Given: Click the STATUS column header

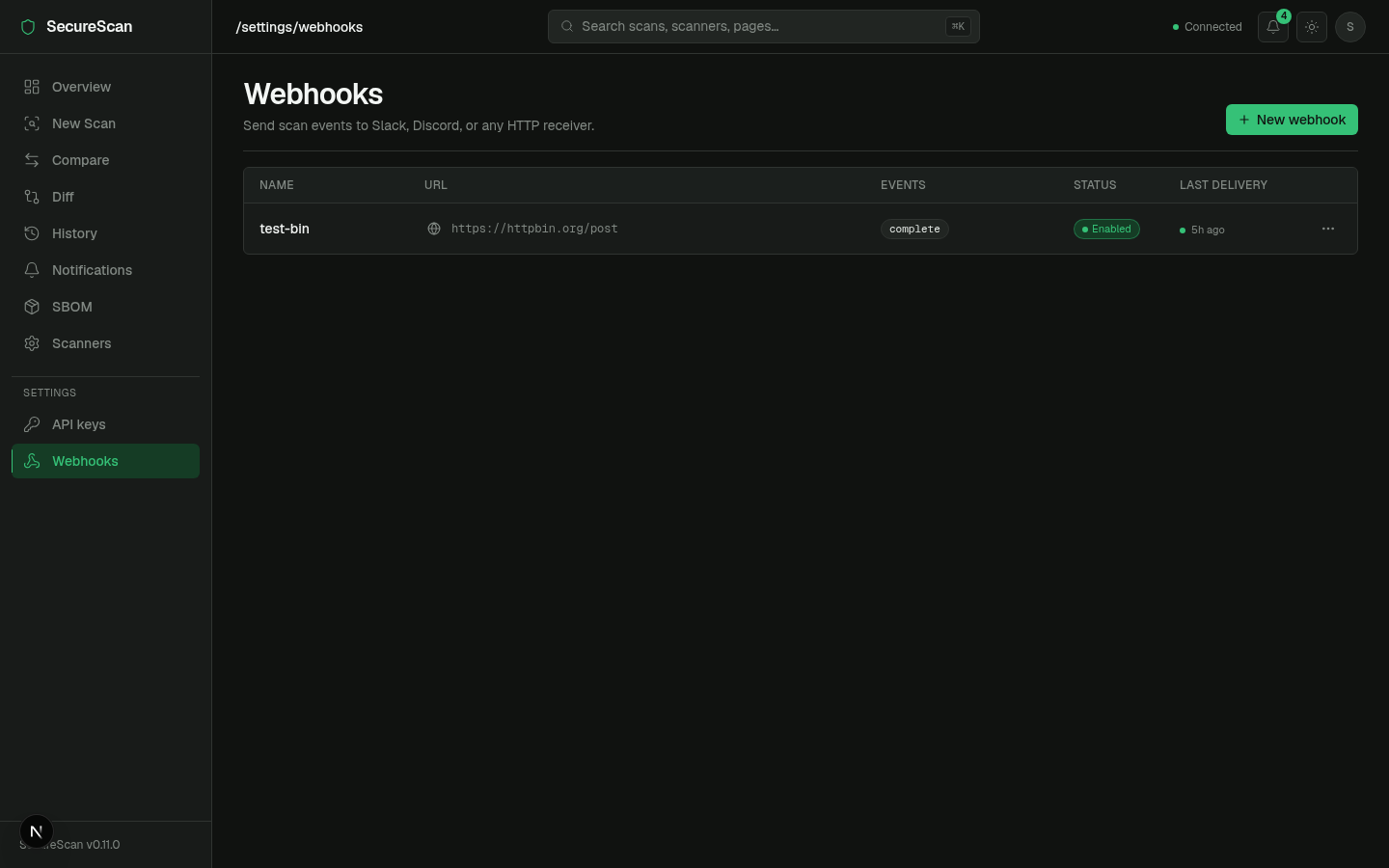Looking at the screenshot, I should pyautogui.click(x=1095, y=185).
